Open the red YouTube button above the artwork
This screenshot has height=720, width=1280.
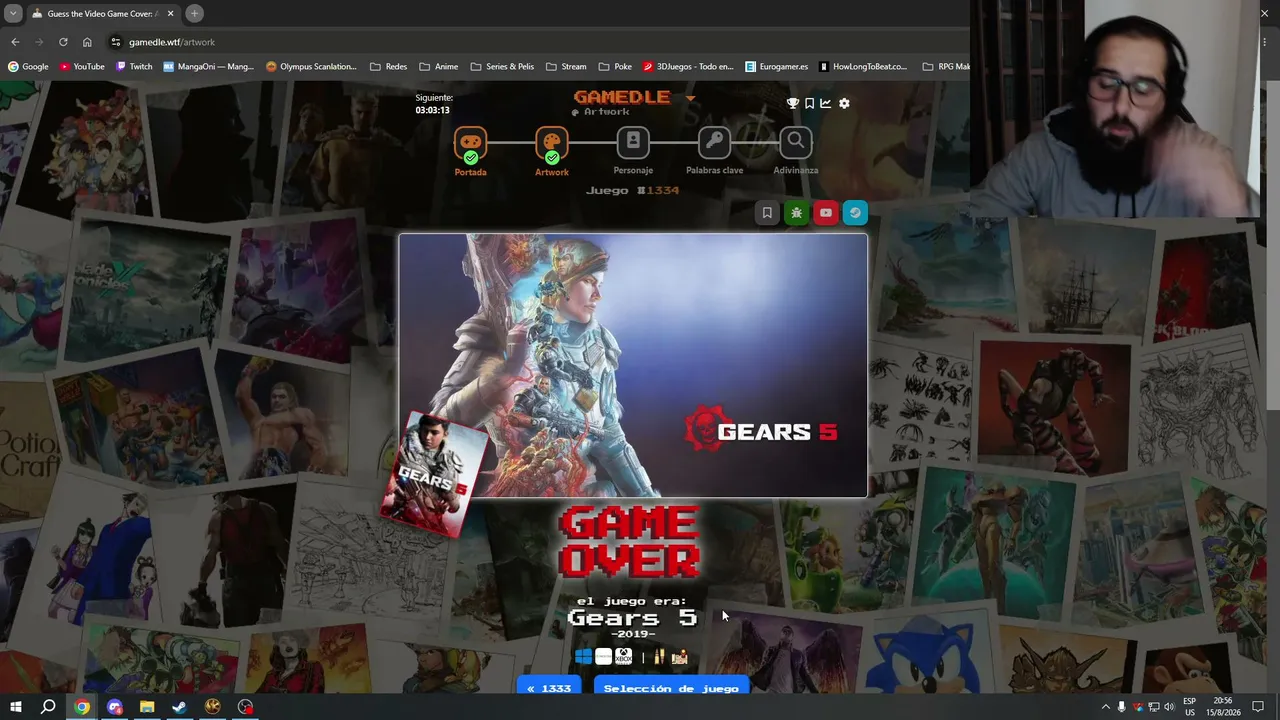tap(825, 212)
